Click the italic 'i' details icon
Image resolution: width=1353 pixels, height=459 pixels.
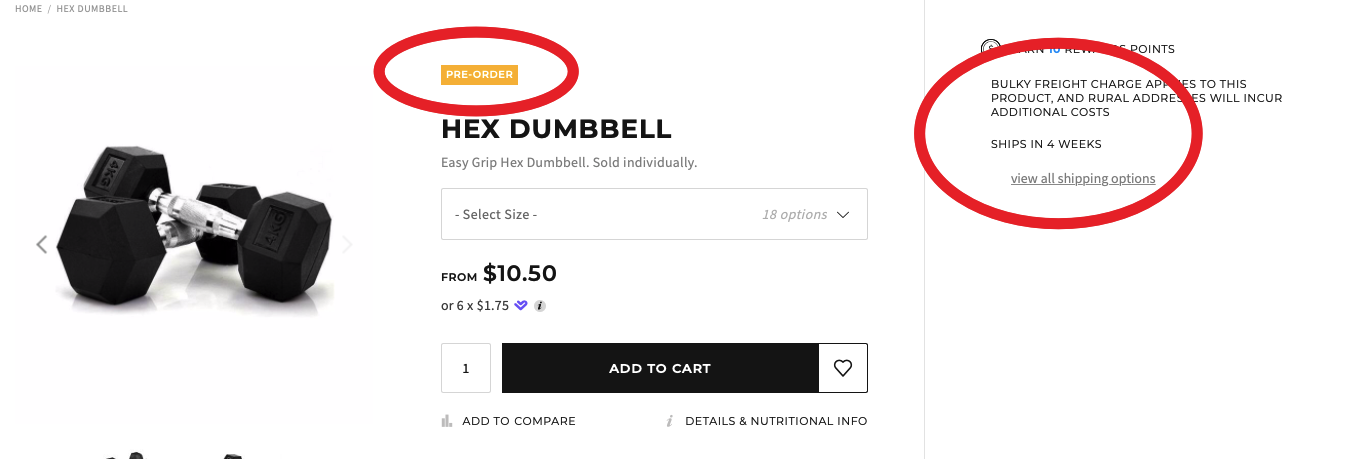pos(670,421)
